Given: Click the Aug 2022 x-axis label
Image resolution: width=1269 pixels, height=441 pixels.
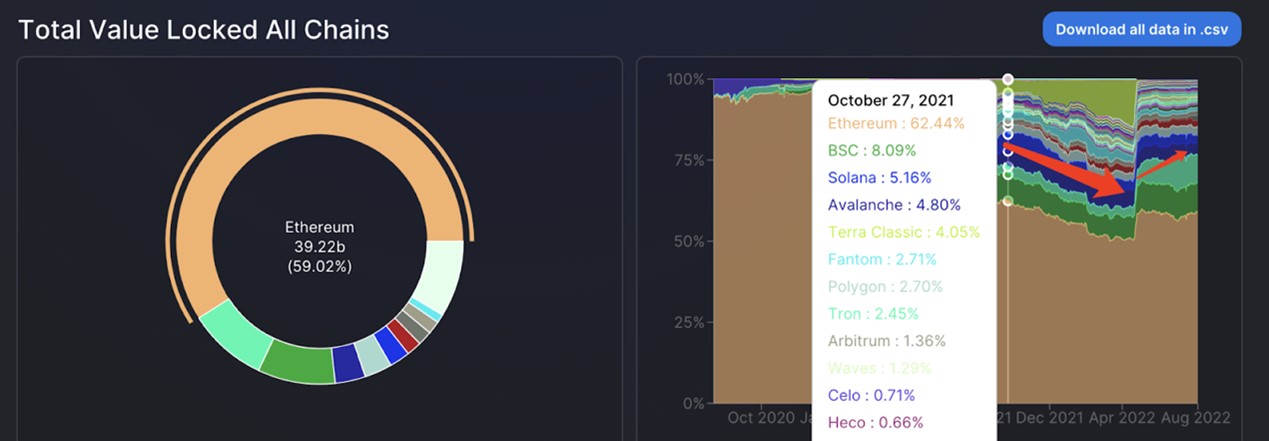Looking at the screenshot, I should pos(1196,417).
